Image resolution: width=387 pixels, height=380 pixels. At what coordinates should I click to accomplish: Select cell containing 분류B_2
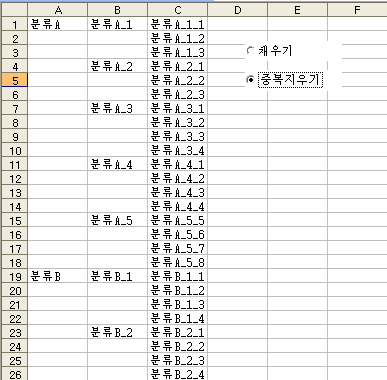click(x=118, y=332)
